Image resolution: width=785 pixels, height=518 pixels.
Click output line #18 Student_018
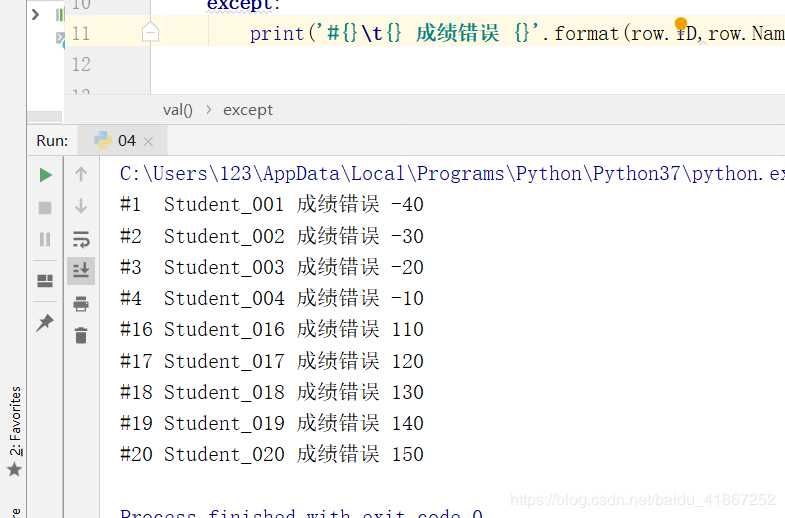click(272, 392)
